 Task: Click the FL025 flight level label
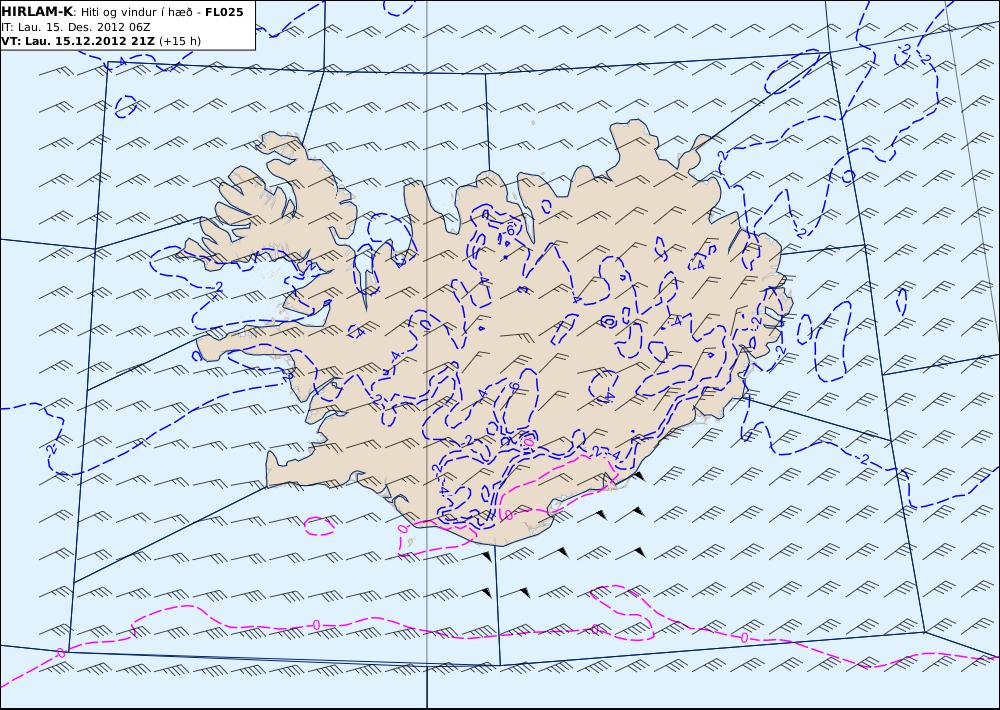pos(224,12)
